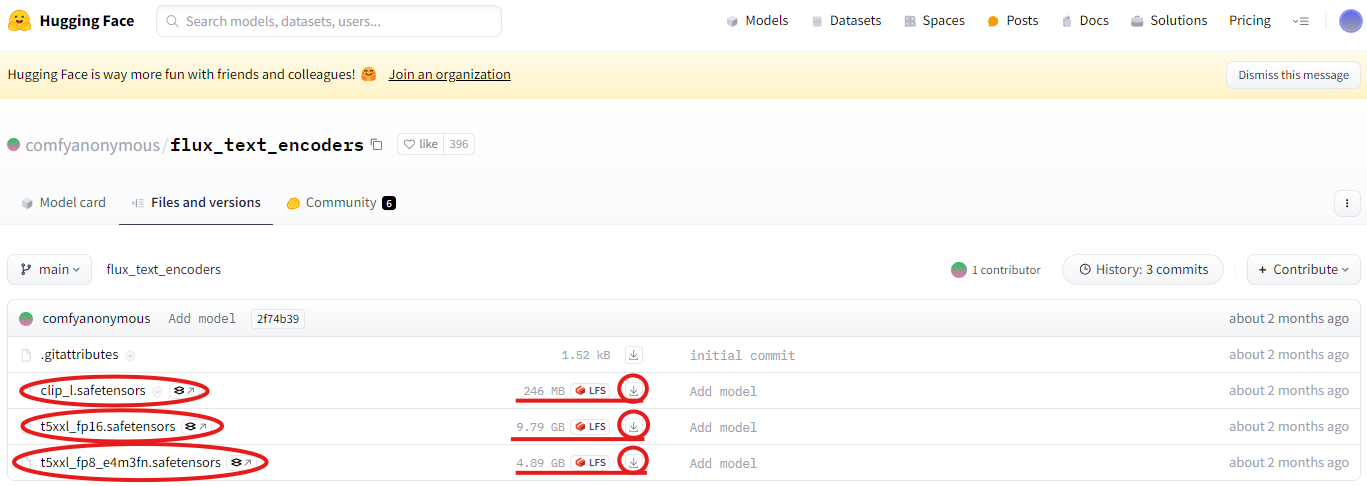Click the 4.89 GB size link

541,463
